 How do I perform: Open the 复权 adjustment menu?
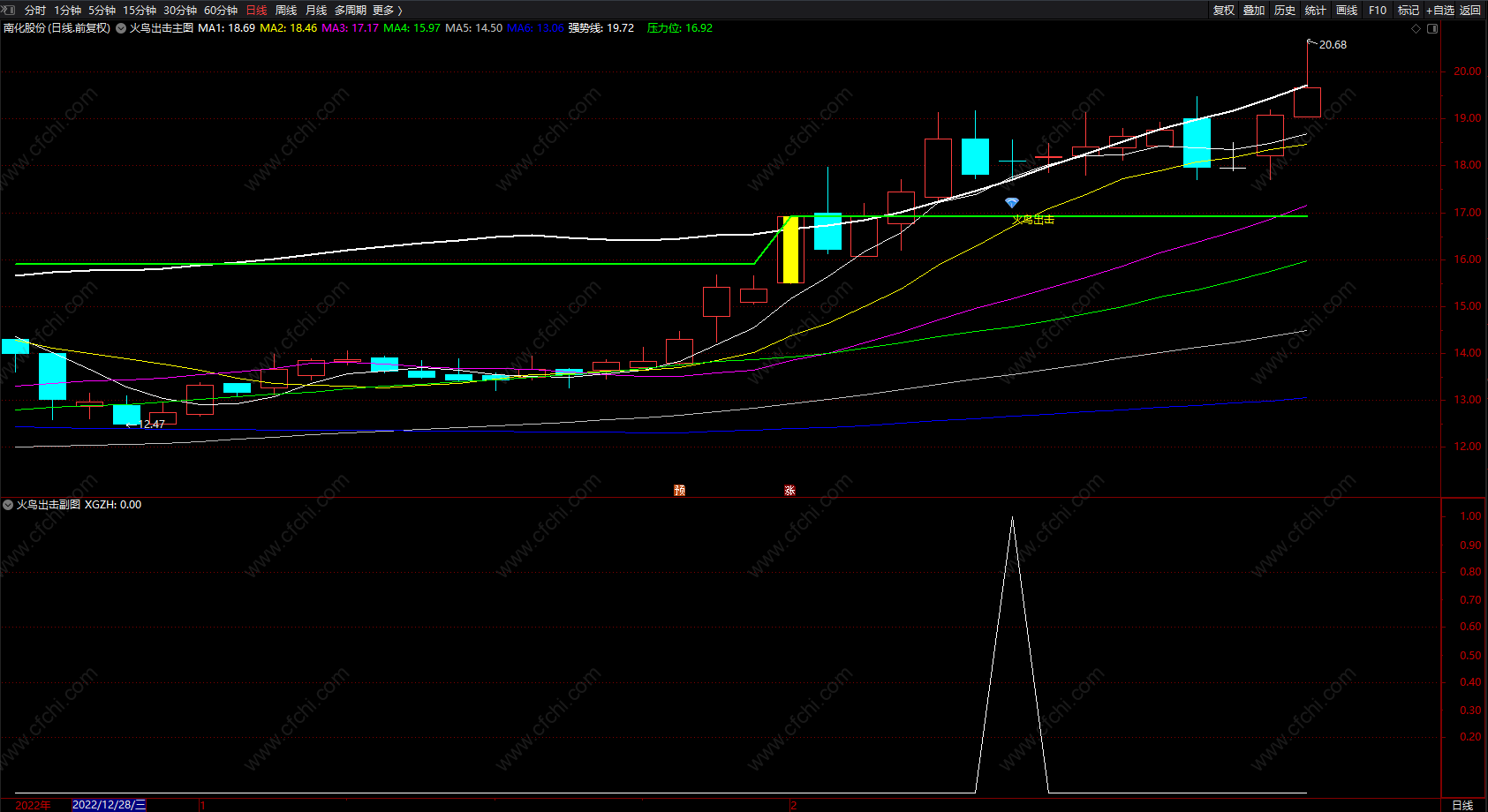click(1224, 11)
